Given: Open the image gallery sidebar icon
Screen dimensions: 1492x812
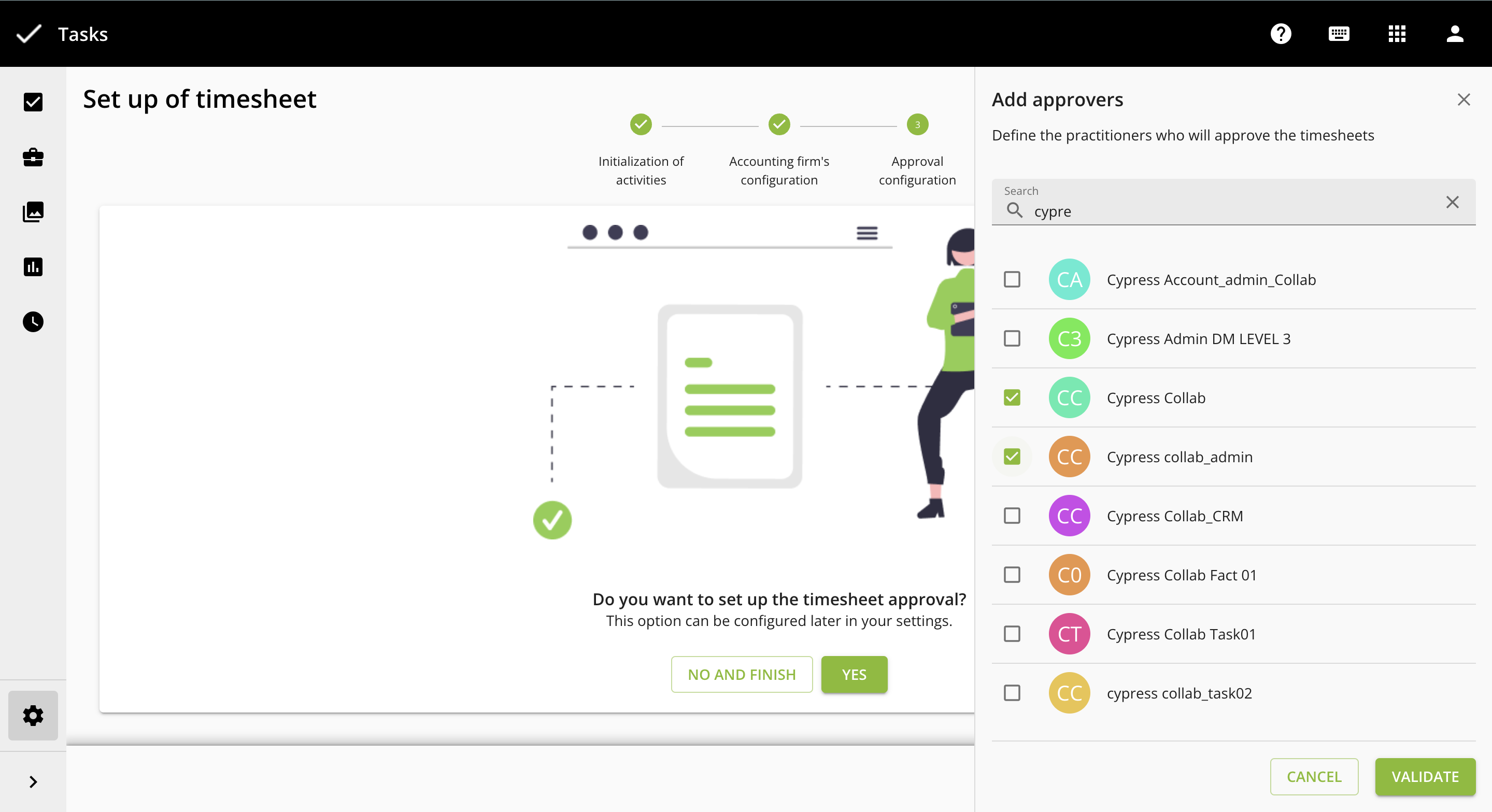Looking at the screenshot, I should click(x=33, y=212).
